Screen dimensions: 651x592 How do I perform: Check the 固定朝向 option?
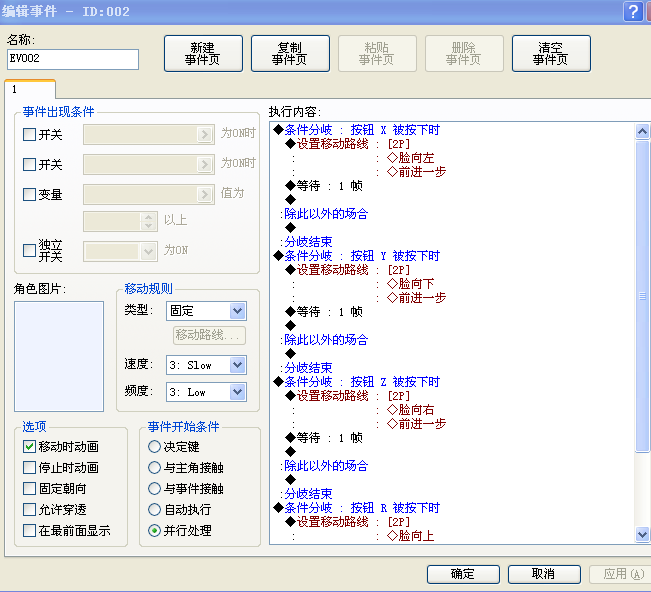[29, 488]
